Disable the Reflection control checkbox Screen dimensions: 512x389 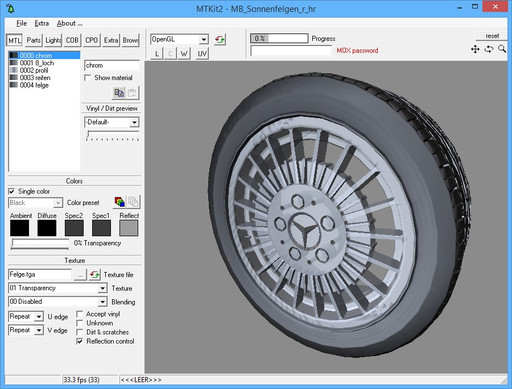tap(80, 341)
